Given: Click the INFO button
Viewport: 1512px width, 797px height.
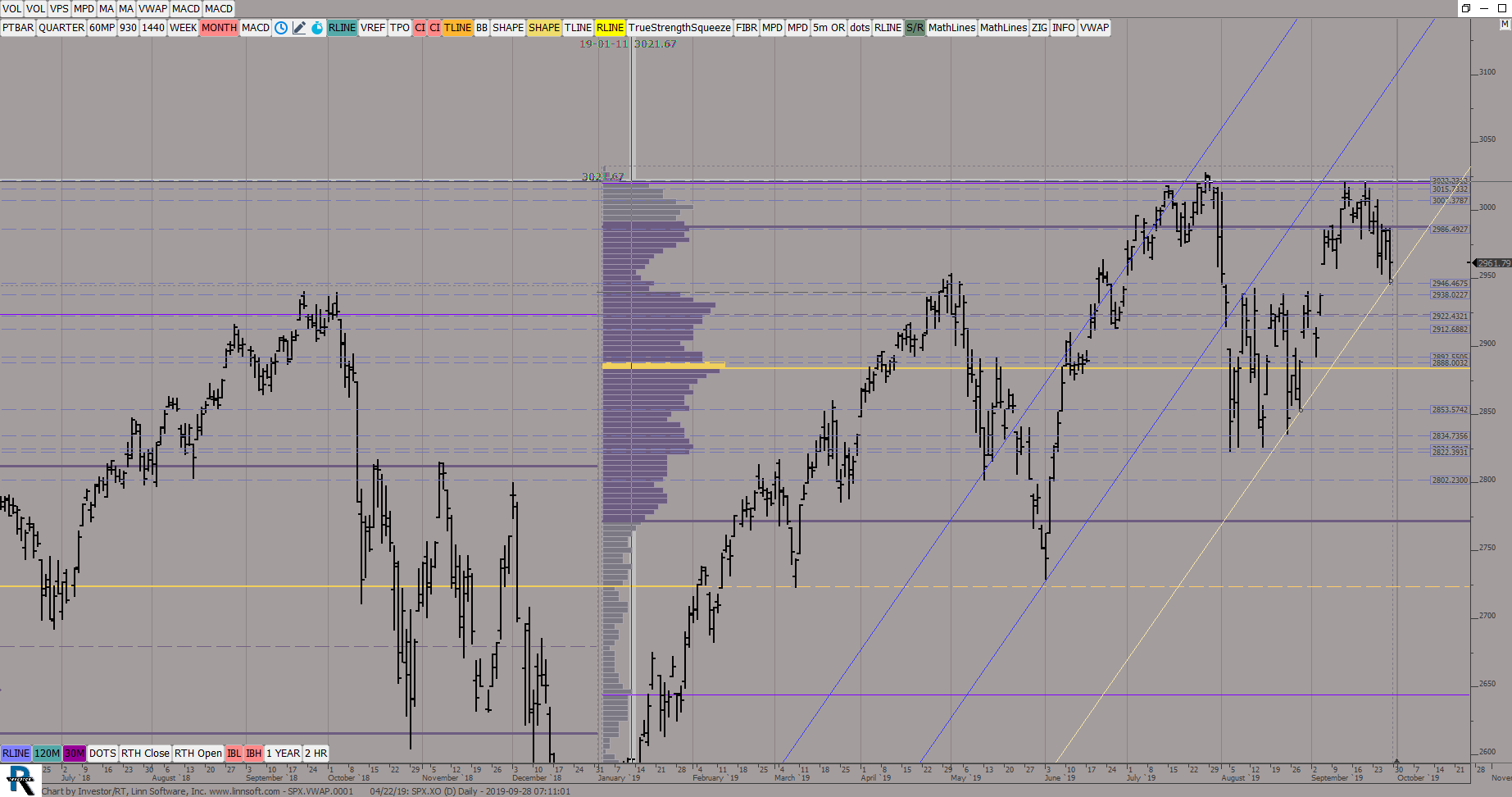Looking at the screenshot, I should [1064, 28].
